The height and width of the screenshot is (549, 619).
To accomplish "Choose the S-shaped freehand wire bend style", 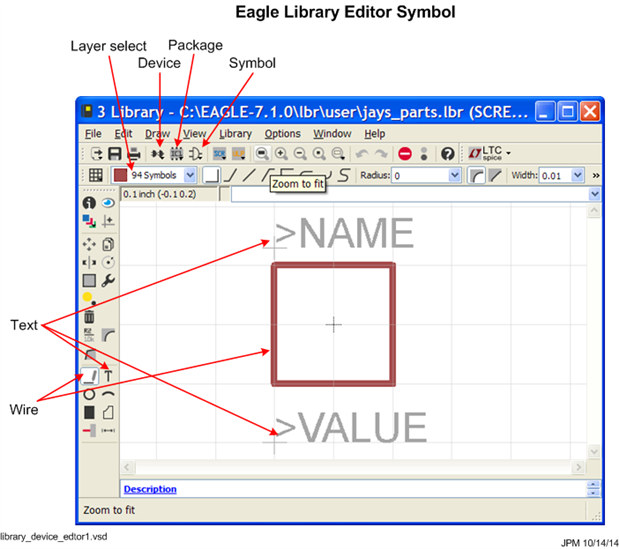I will pos(344,175).
